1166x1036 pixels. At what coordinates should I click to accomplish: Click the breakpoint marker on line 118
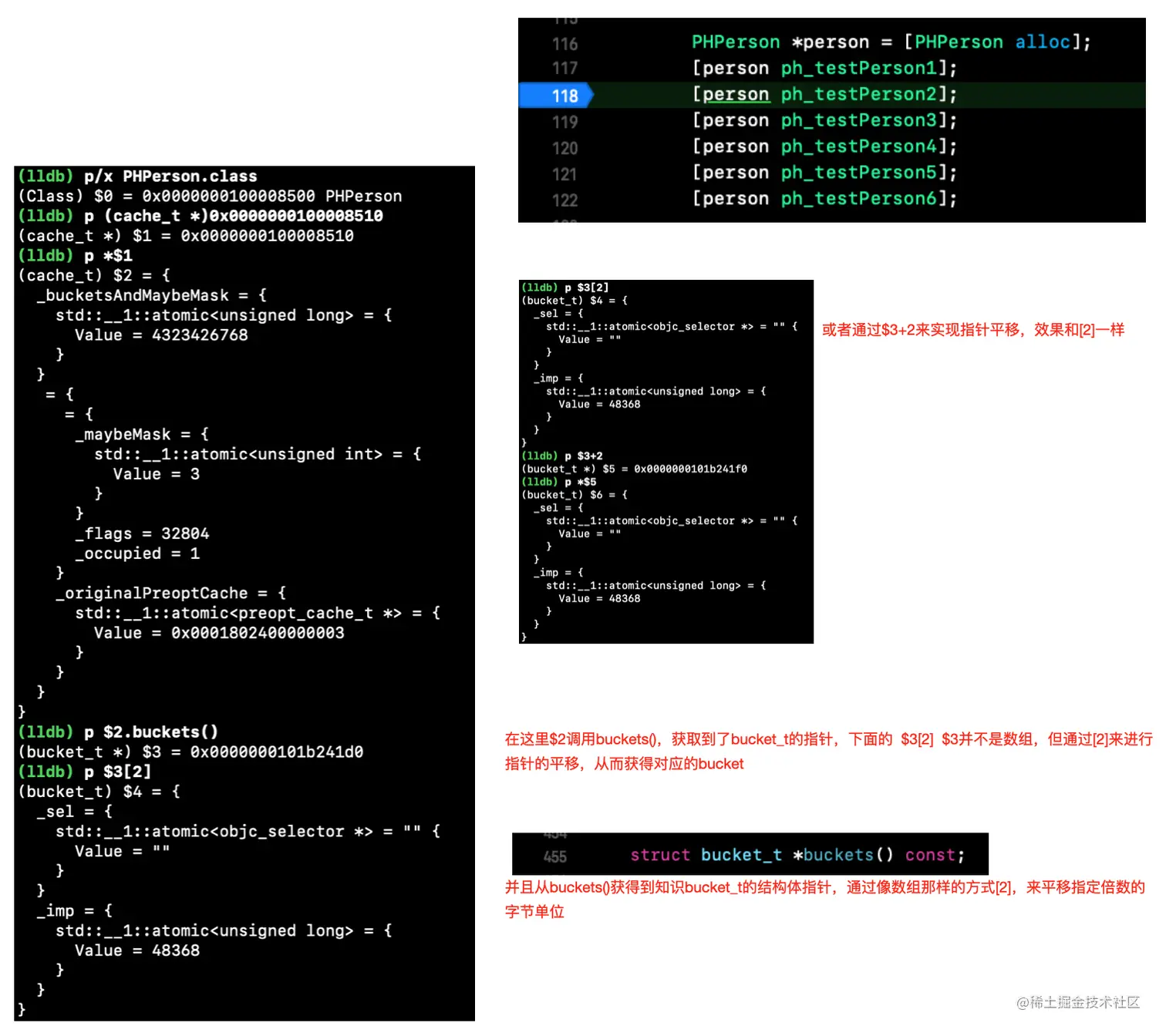[556, 96]
